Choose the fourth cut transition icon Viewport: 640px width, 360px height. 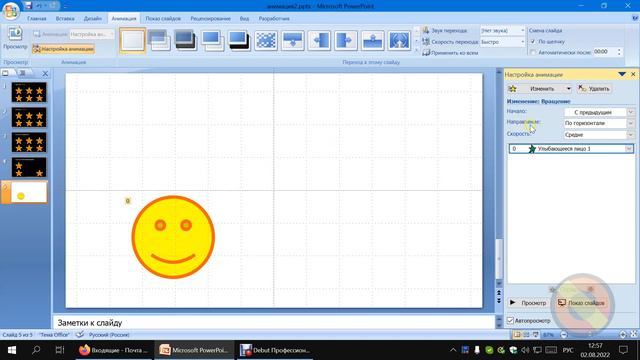[x=212, y=40]
